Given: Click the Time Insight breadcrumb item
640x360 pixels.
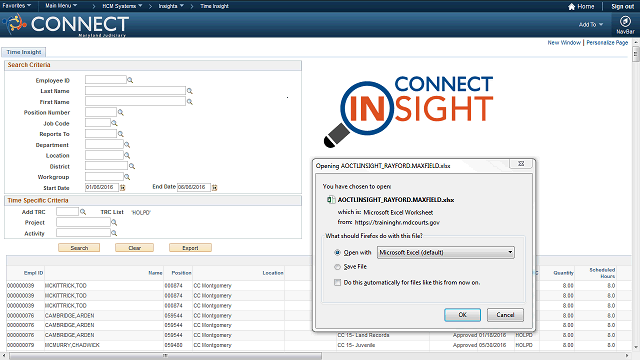Looking at the screenshot, I should click(x=214, y=6).
